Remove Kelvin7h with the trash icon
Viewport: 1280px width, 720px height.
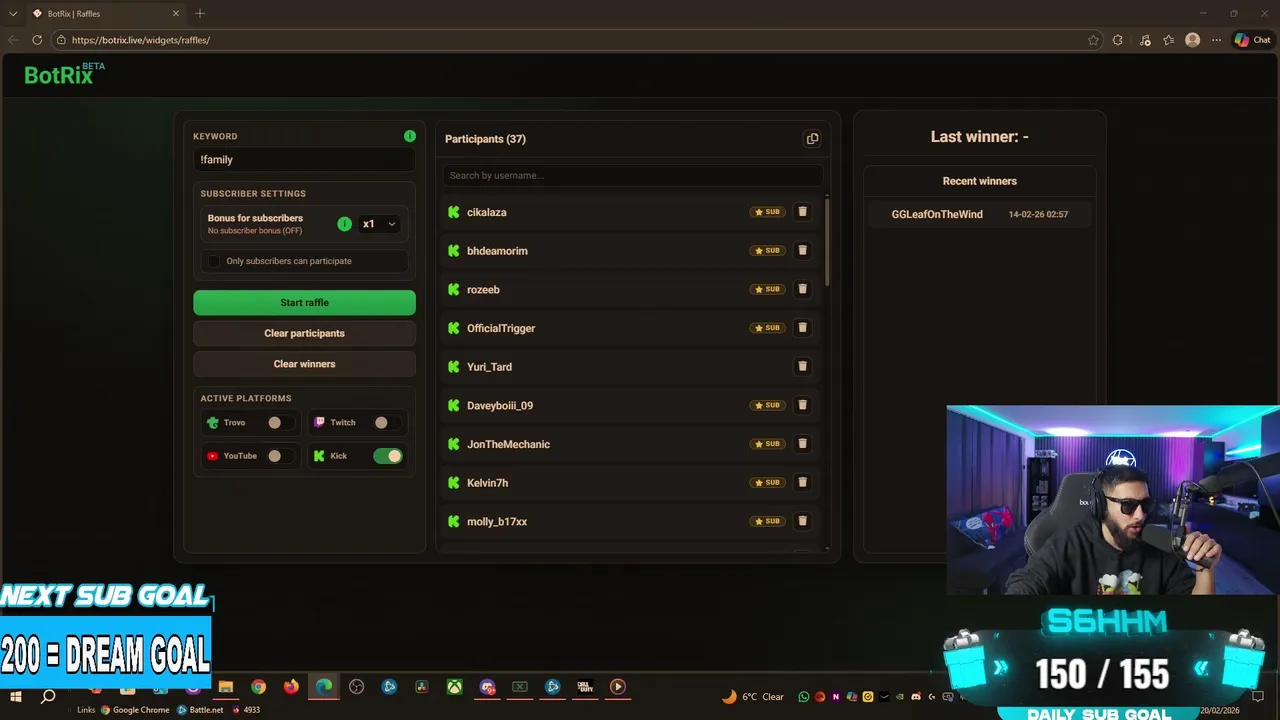point(802,482)
